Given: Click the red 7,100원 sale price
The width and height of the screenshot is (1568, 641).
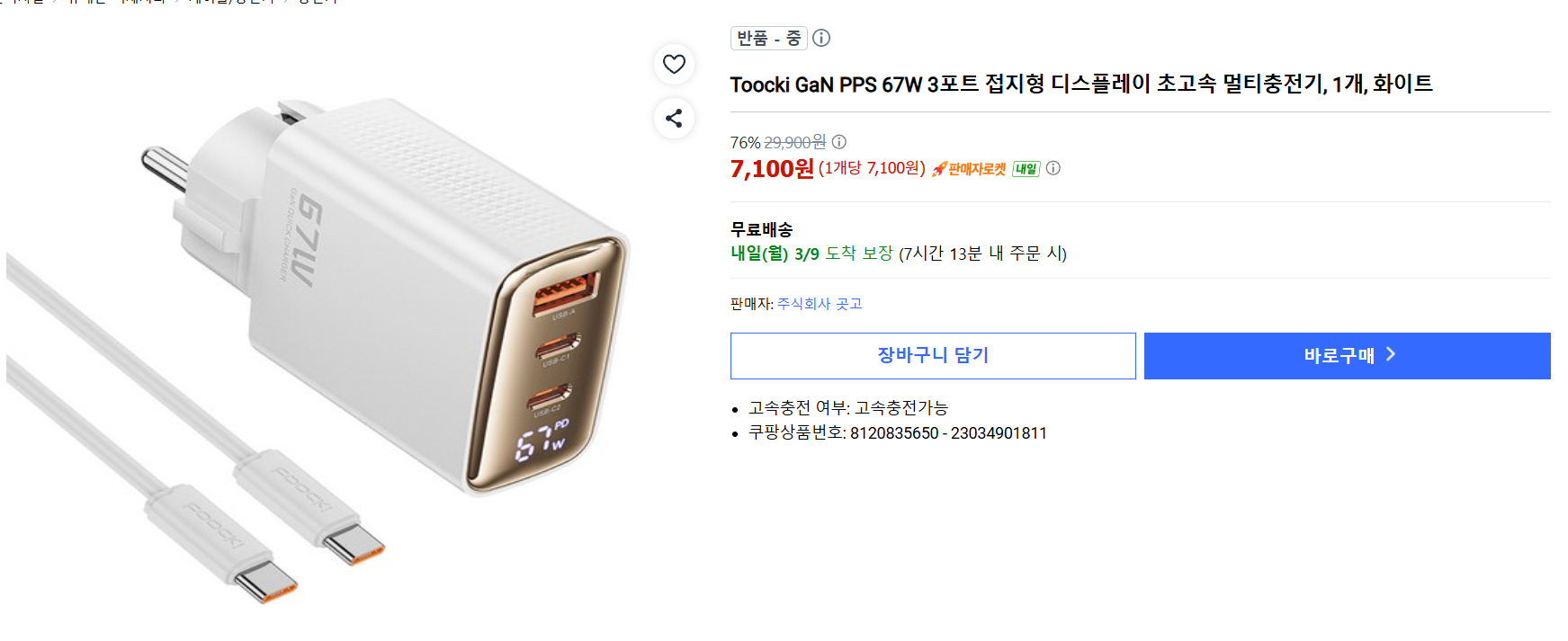Looking at the screenshot, I should coord(772,169).
